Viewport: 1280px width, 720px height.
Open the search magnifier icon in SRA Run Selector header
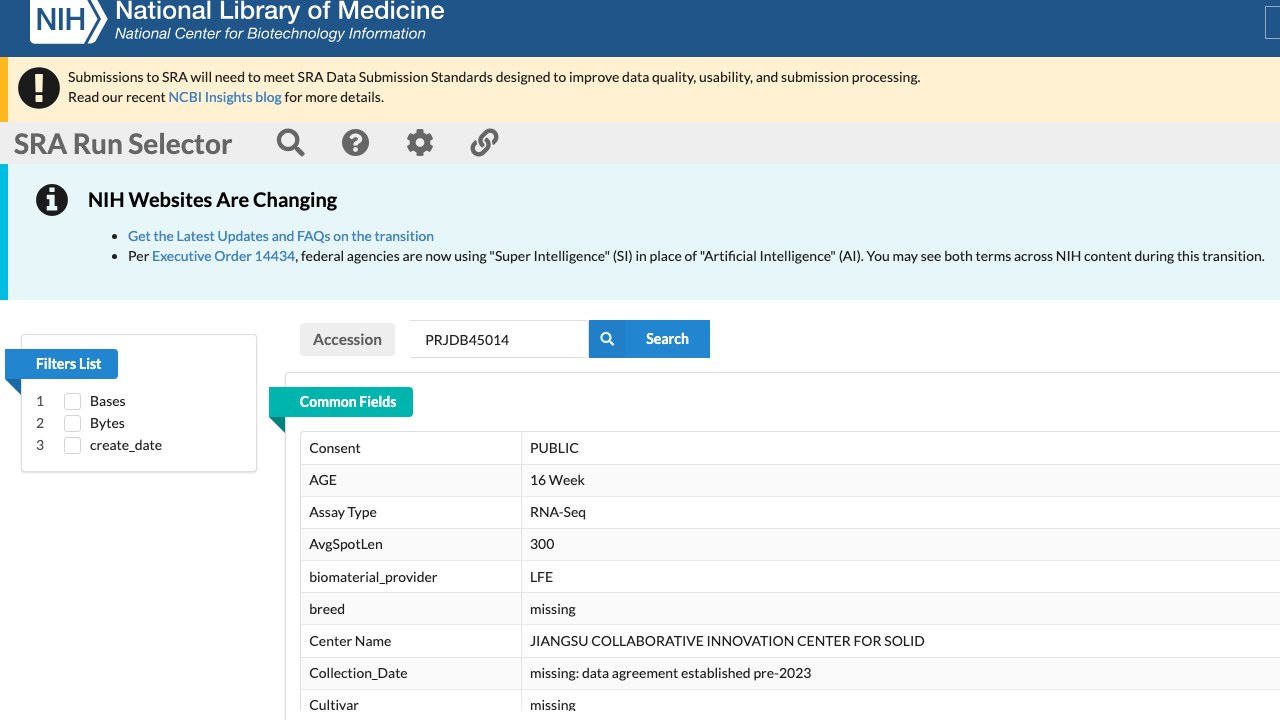point(291,143)
